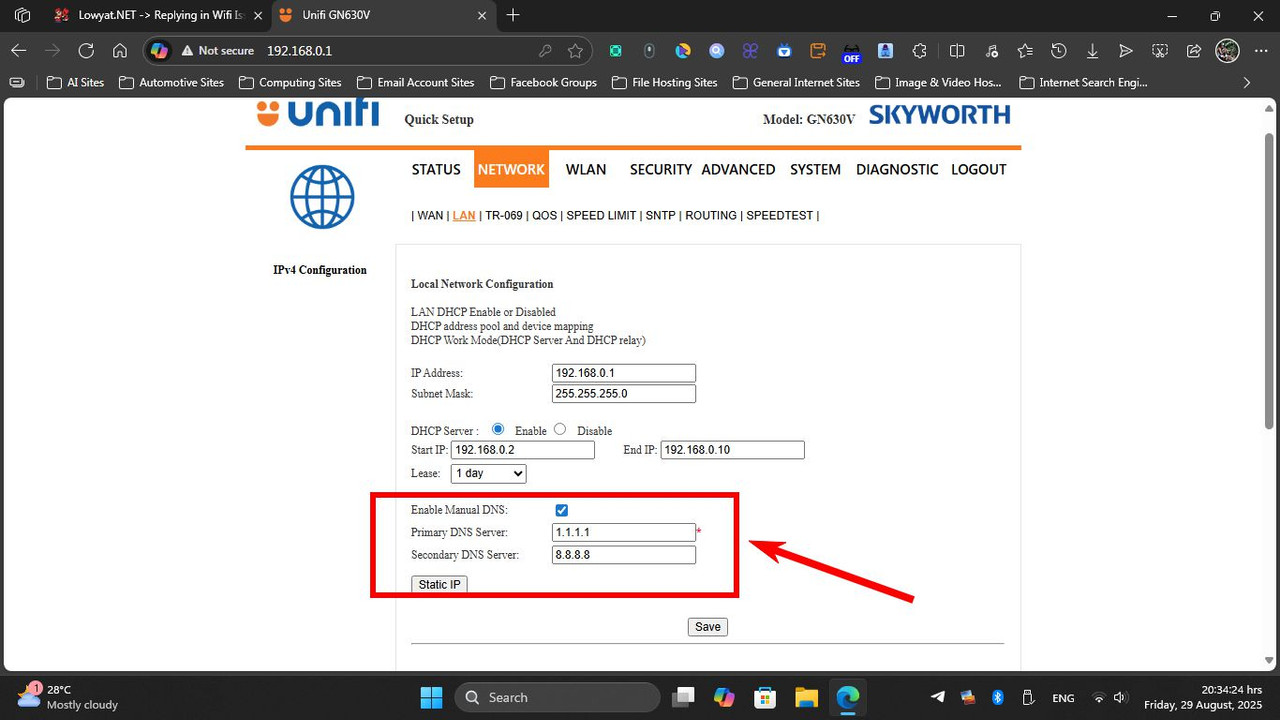
Task: Open Favorites list icon
Action: click(x=1025, y=50)
